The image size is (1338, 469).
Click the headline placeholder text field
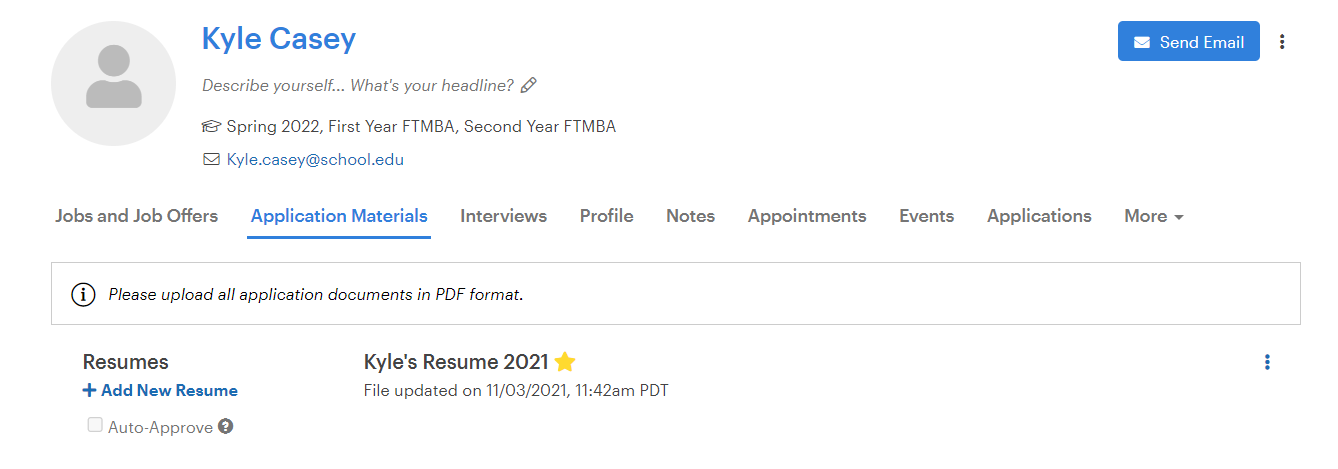[358, 86]
